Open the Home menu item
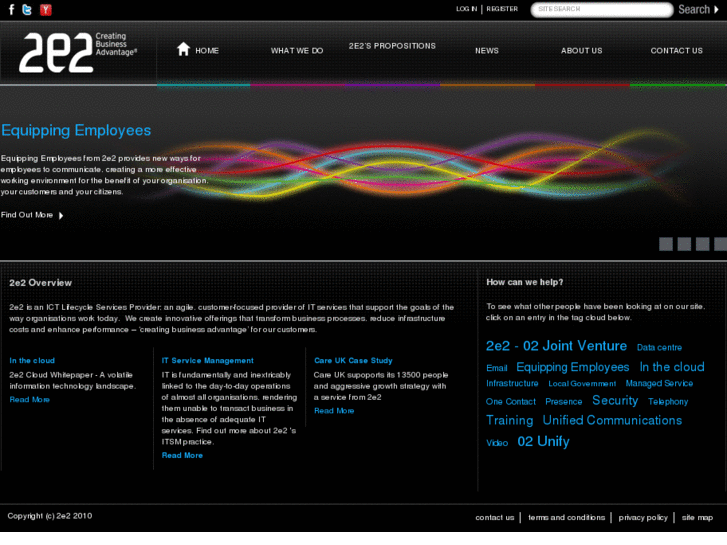The image size is (727, 545). click(x=207, y=51)
